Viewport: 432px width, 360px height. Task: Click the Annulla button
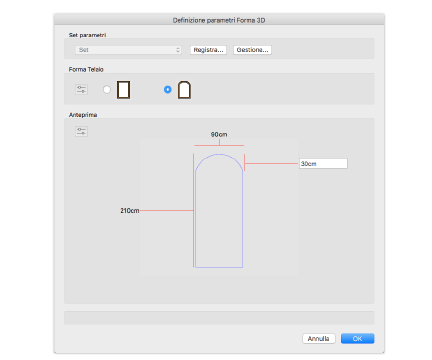tap(319, 339)
